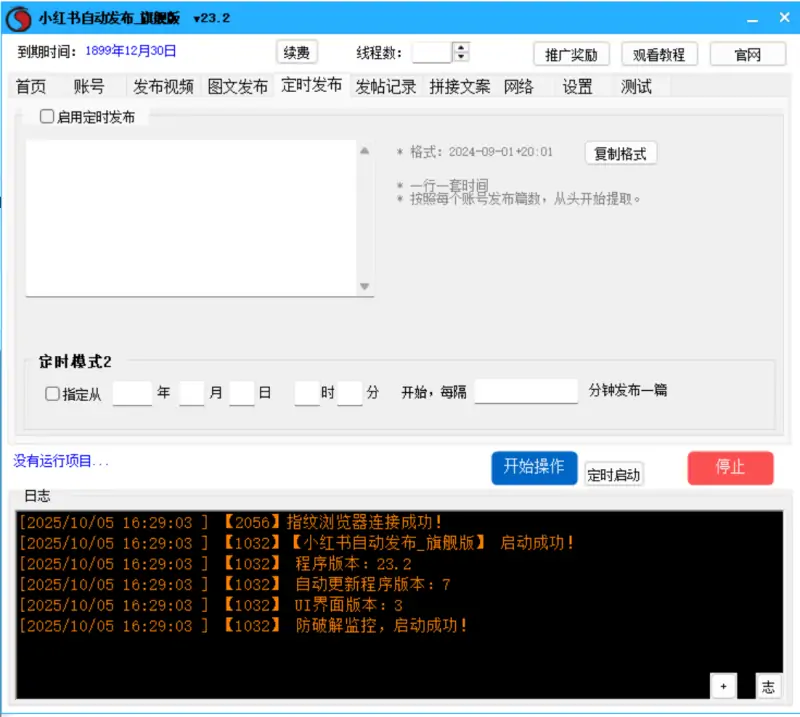800x717 pixels.
Task: Click the red app logo icon
Action: [x=19, y=19]
